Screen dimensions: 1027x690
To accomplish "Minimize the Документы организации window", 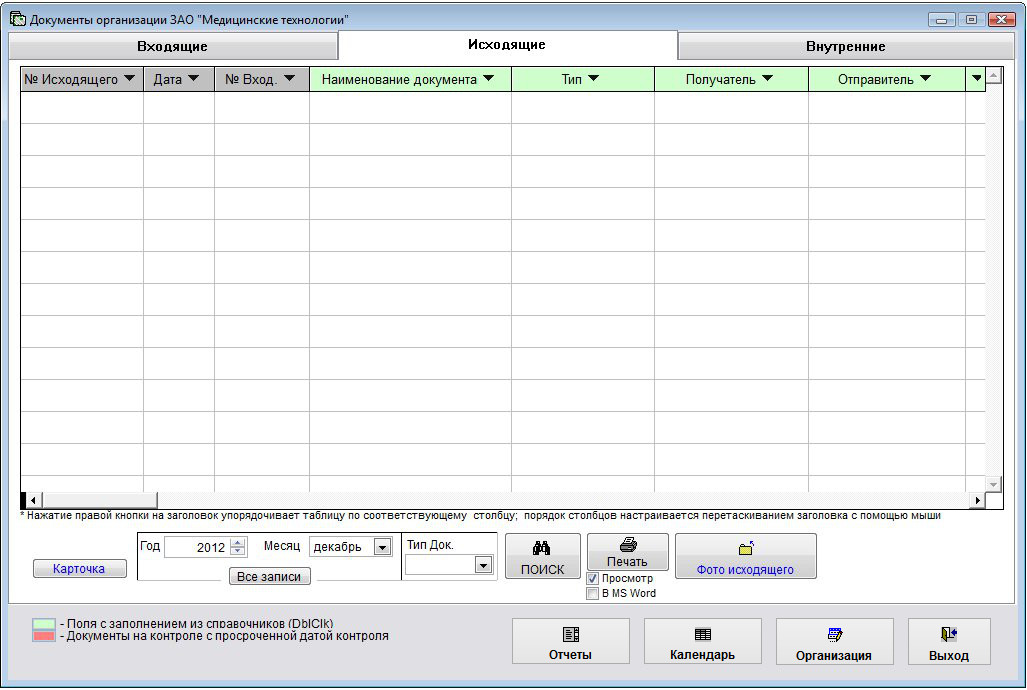I will point(941,20).
